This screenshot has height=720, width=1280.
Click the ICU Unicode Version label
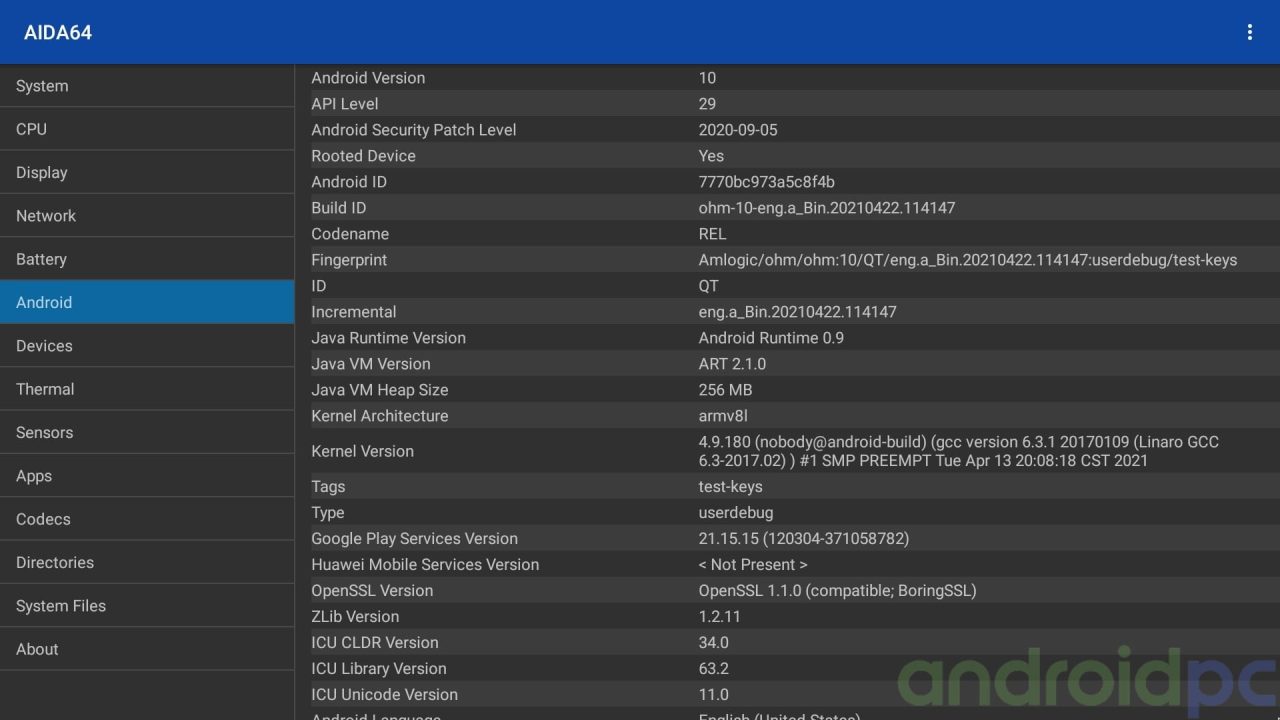click(384, 695)
